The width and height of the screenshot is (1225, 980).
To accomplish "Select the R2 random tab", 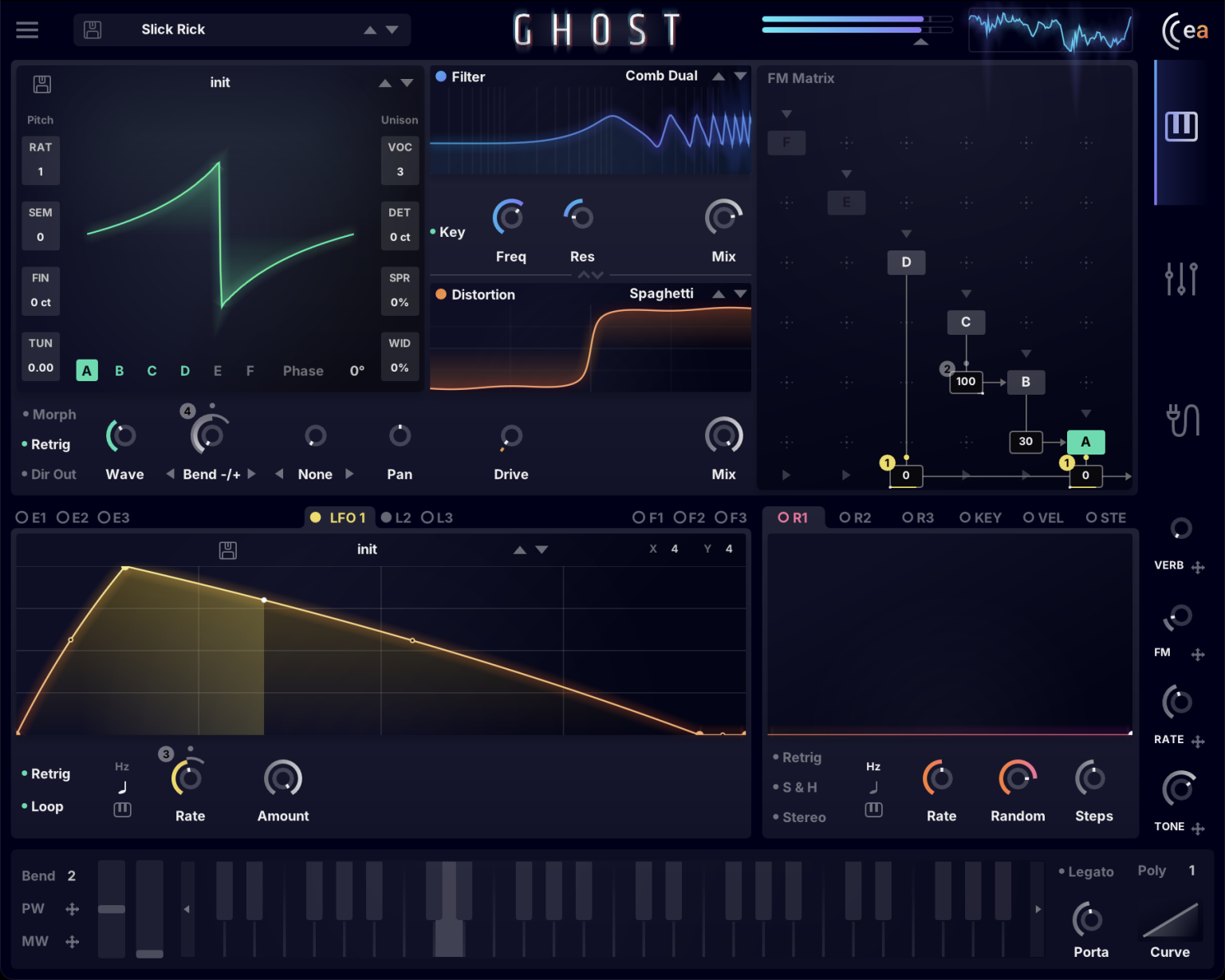I will [x=854, y=517].
